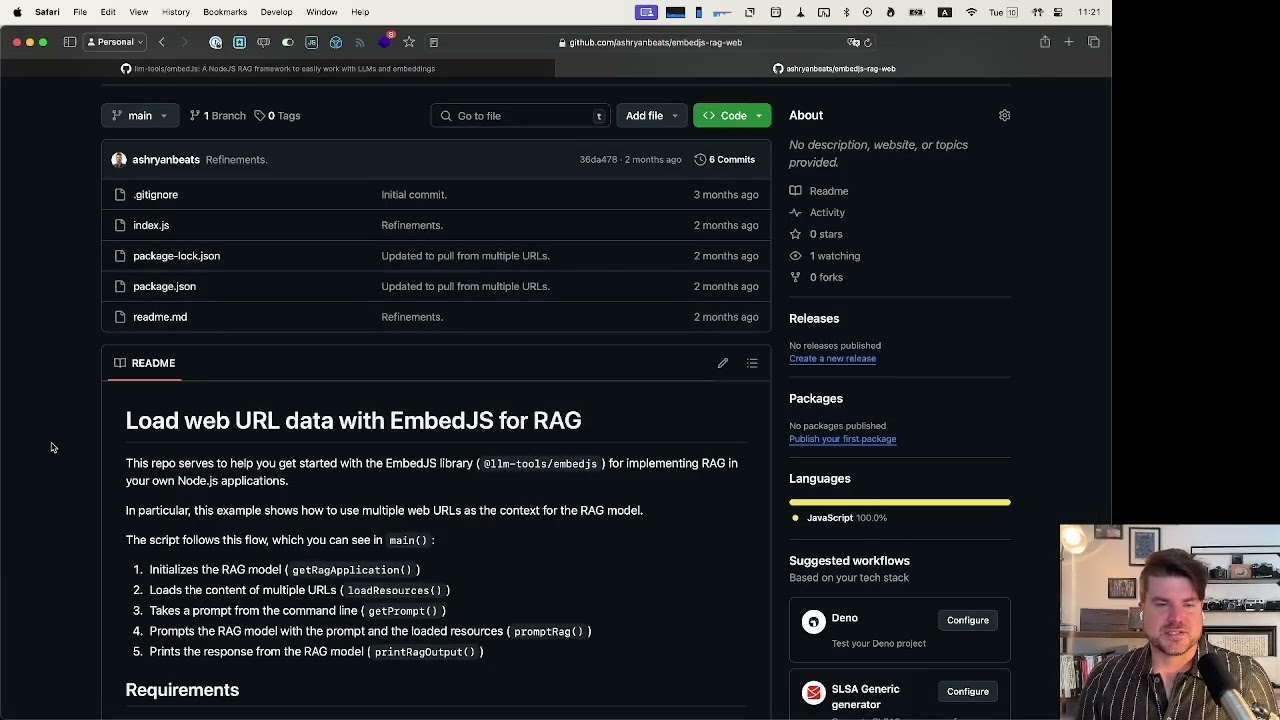Open the green Code dropdown button
Screen dimensions: 1280x720
732,116
